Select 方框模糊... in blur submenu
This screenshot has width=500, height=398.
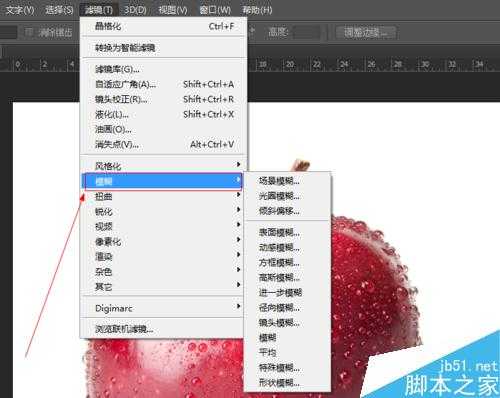click(x=288, y=262)
